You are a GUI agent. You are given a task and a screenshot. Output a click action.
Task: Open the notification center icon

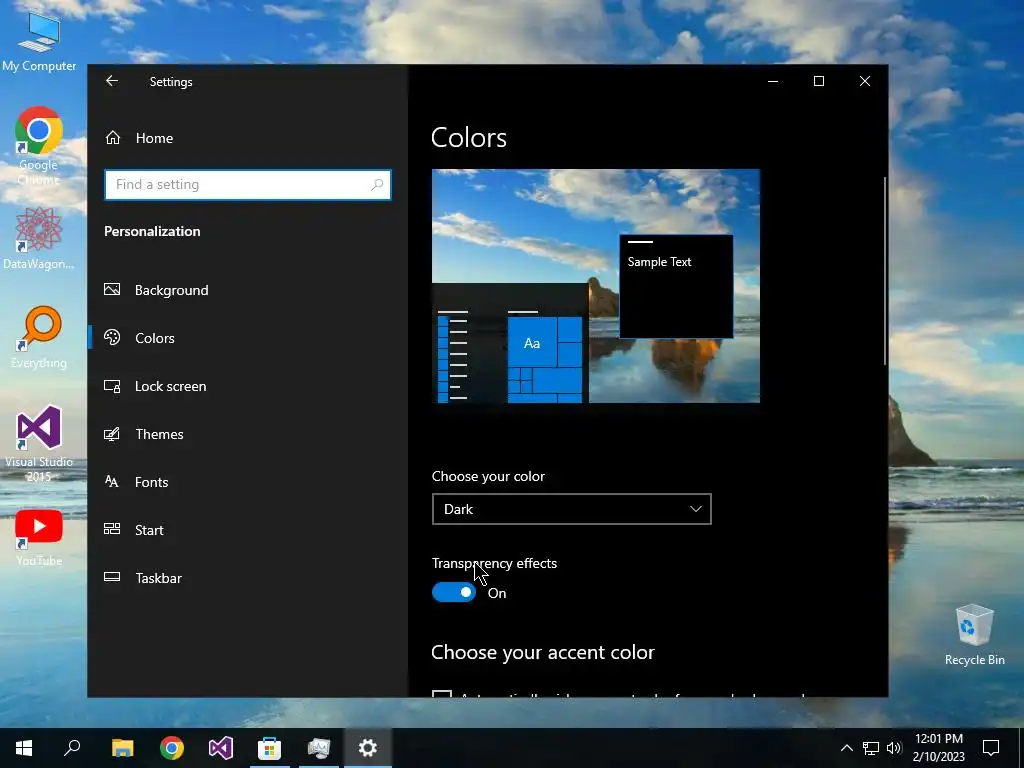(x=991, y=748)
